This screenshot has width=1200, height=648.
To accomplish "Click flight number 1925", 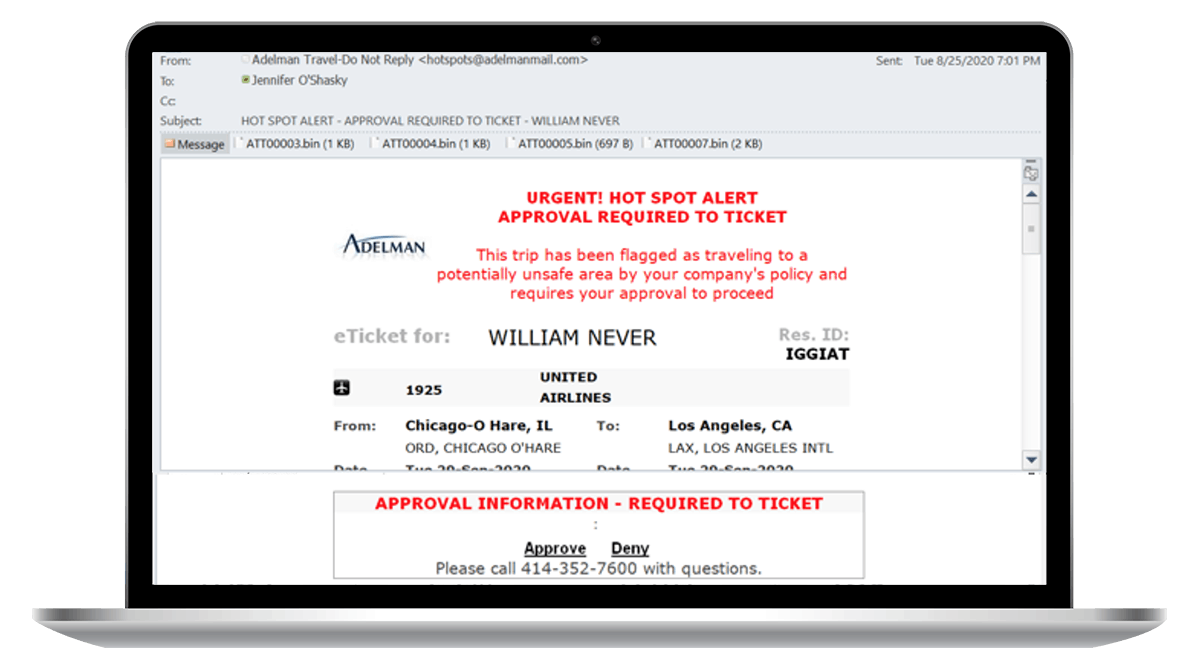I will pos(424,391).
